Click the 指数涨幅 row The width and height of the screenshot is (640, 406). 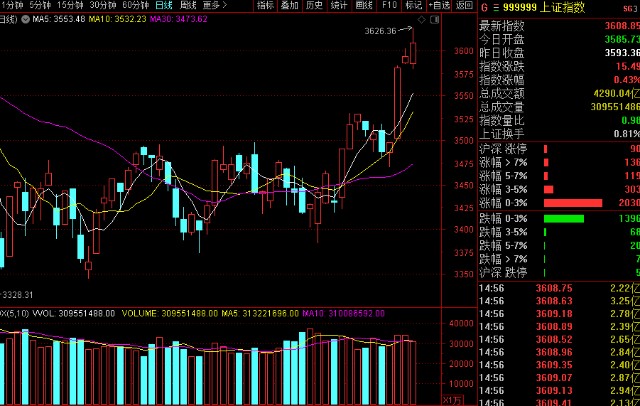click(x=559, y=80)
